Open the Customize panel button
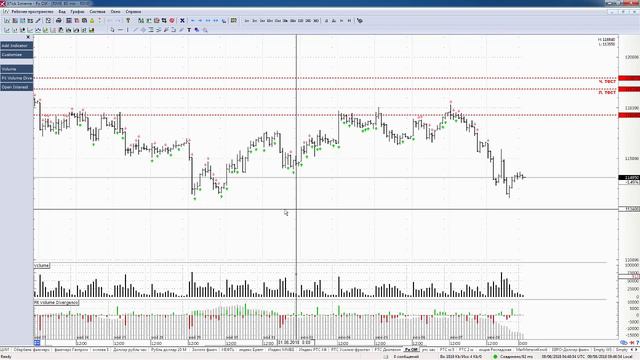This screenshot has height=360, width=640. click(x=16, y=55)
